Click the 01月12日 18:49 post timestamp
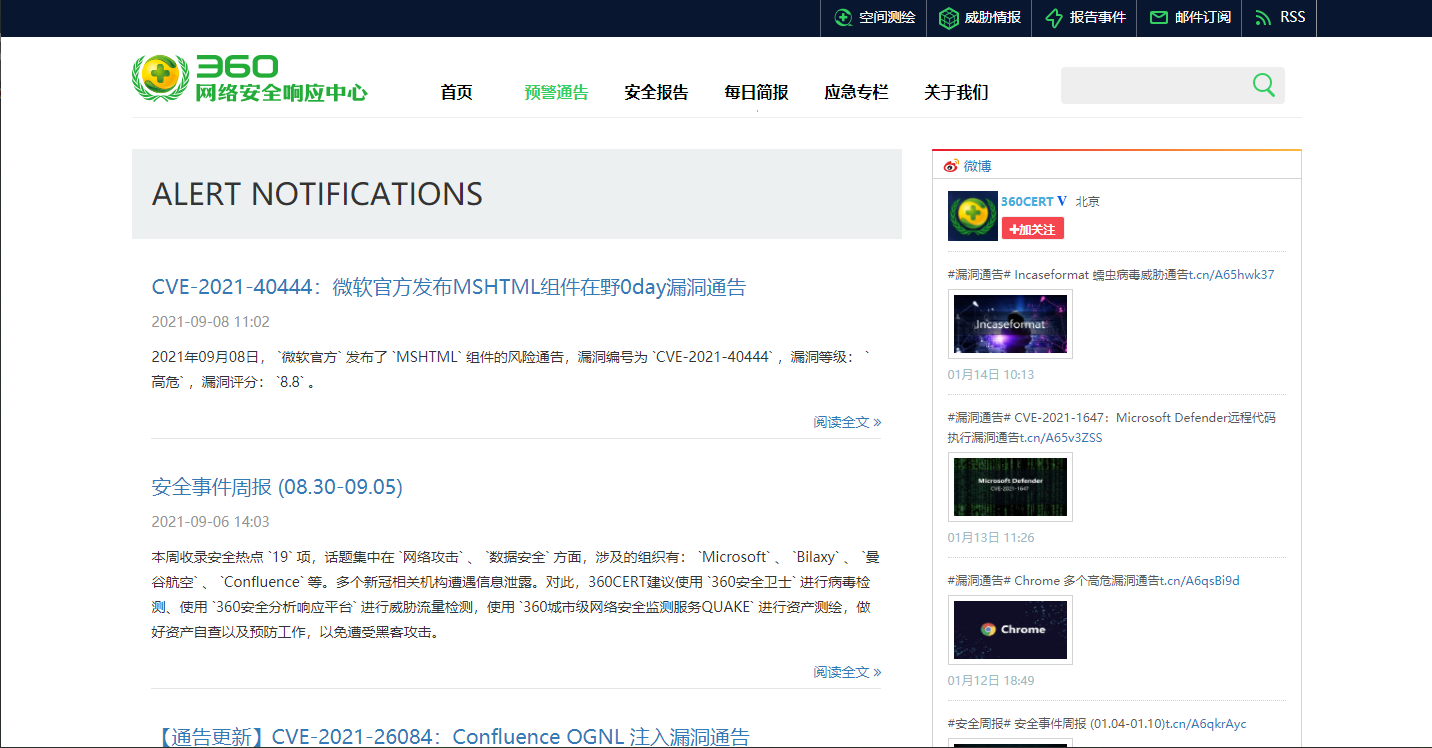The width and height of the screenshot is (1432, 748). click(x=991, y=680)
